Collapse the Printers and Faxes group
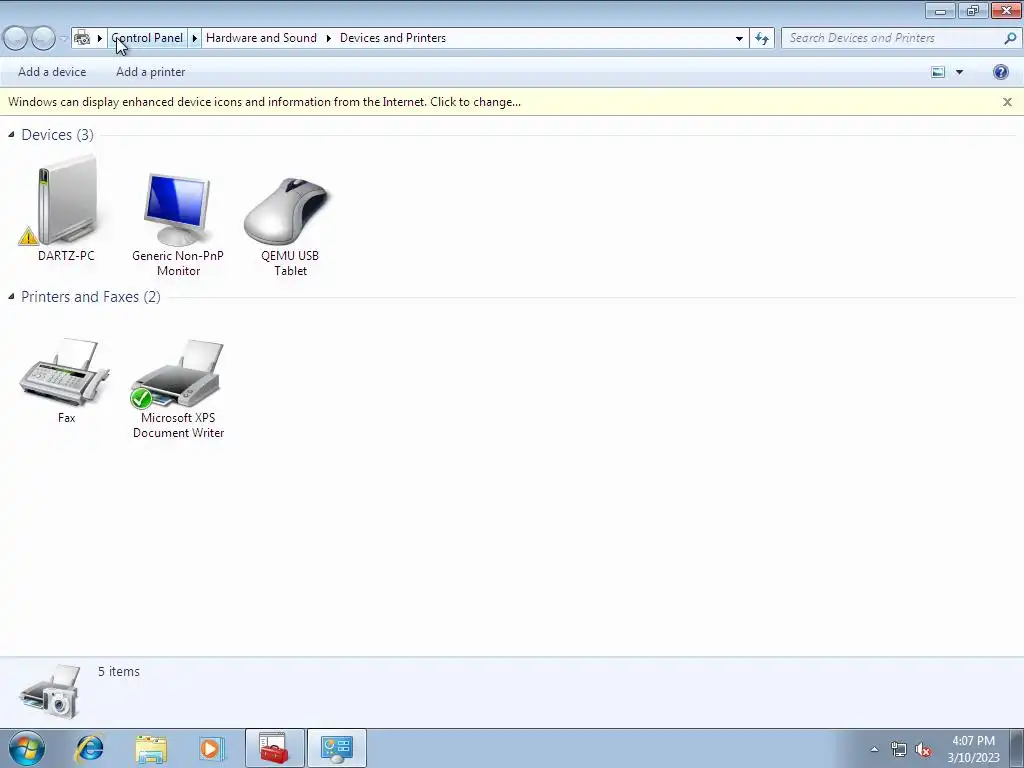This screenshot has width=1024, height=768. [11, 296]
